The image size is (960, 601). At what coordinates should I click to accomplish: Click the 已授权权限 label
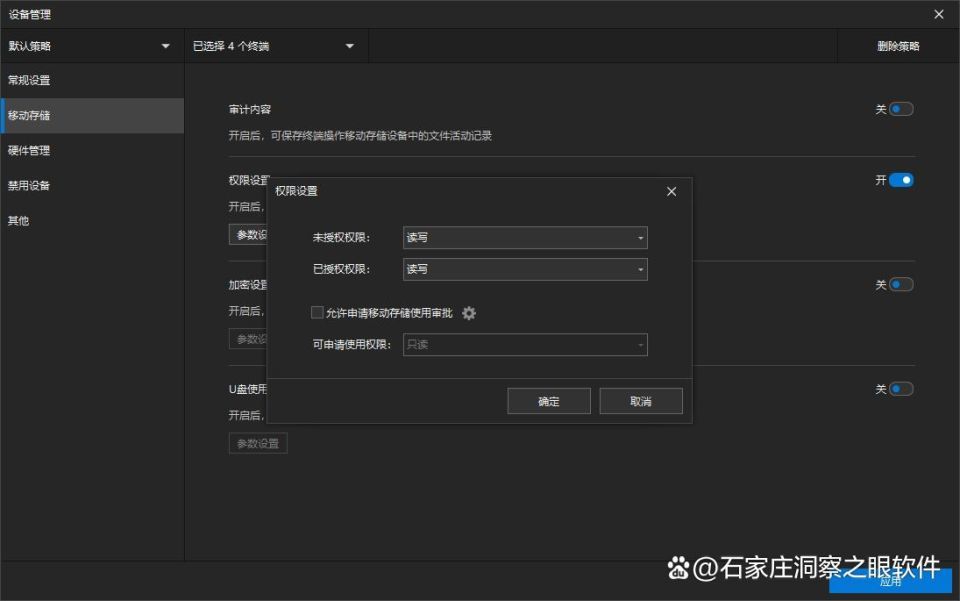pyautogui.click(x=341, y=269)
